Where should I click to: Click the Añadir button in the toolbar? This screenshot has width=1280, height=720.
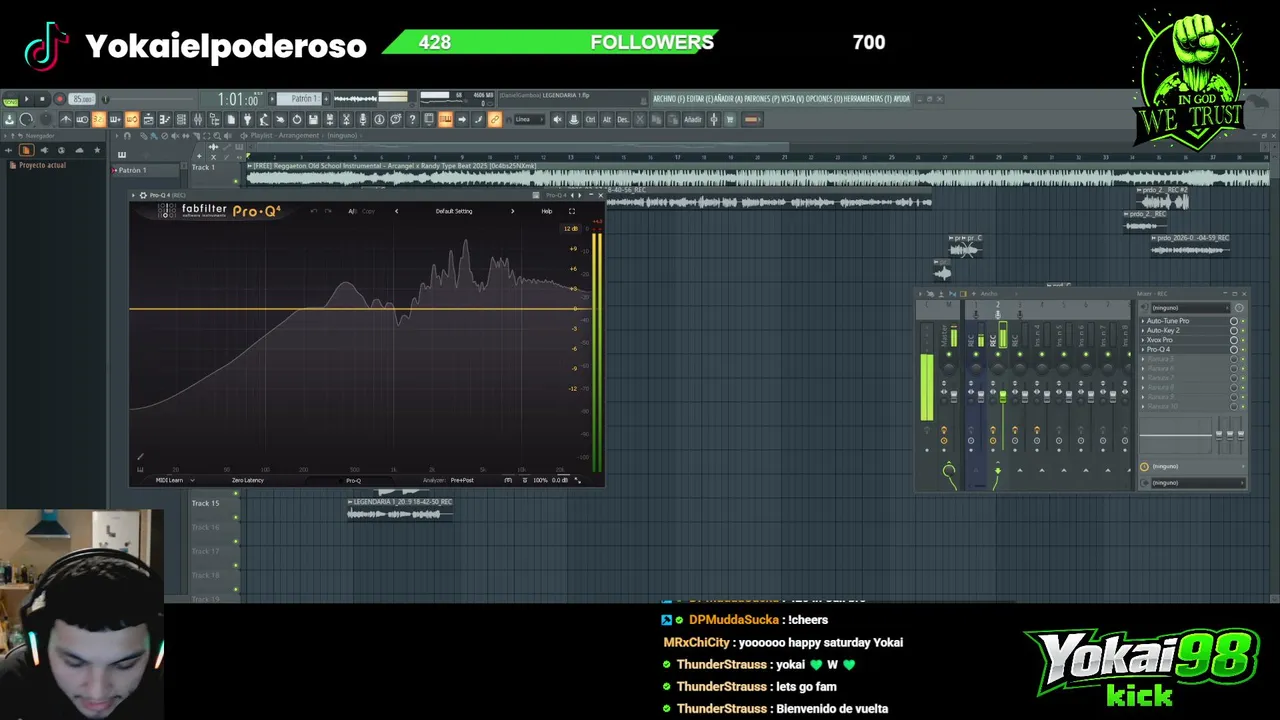pyautogui.click(x=692, y=120)
